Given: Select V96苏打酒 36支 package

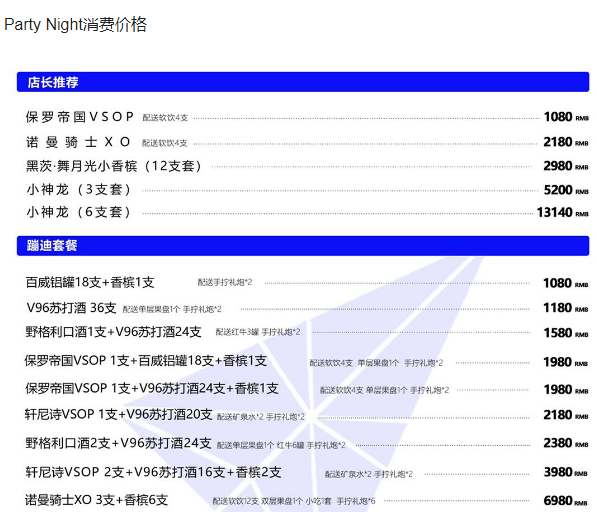Looking at the screenshot, I should click(71, 308).
